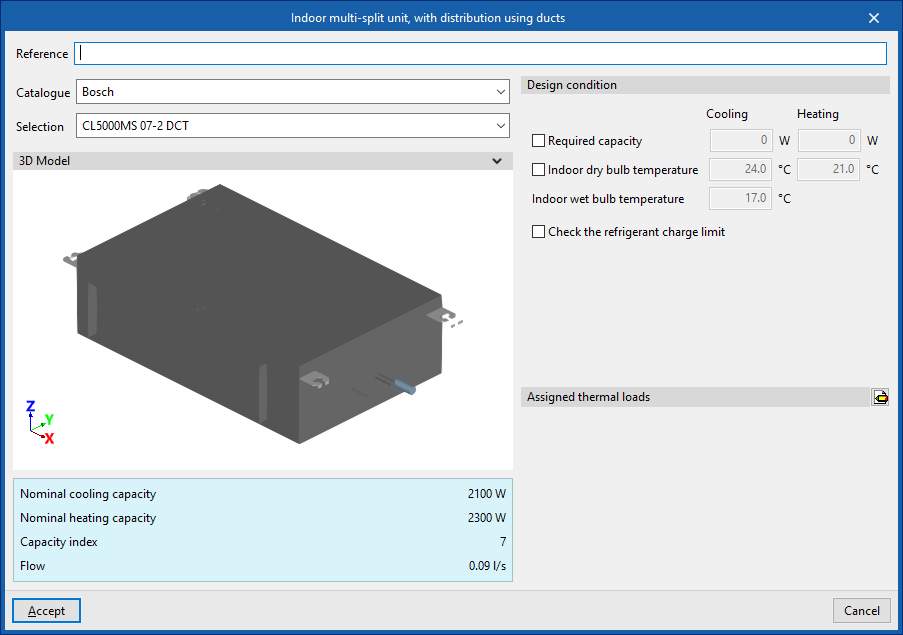Check the refrigerant charge limit option
Screen dimensions: 903x635
tap(539, 232)
